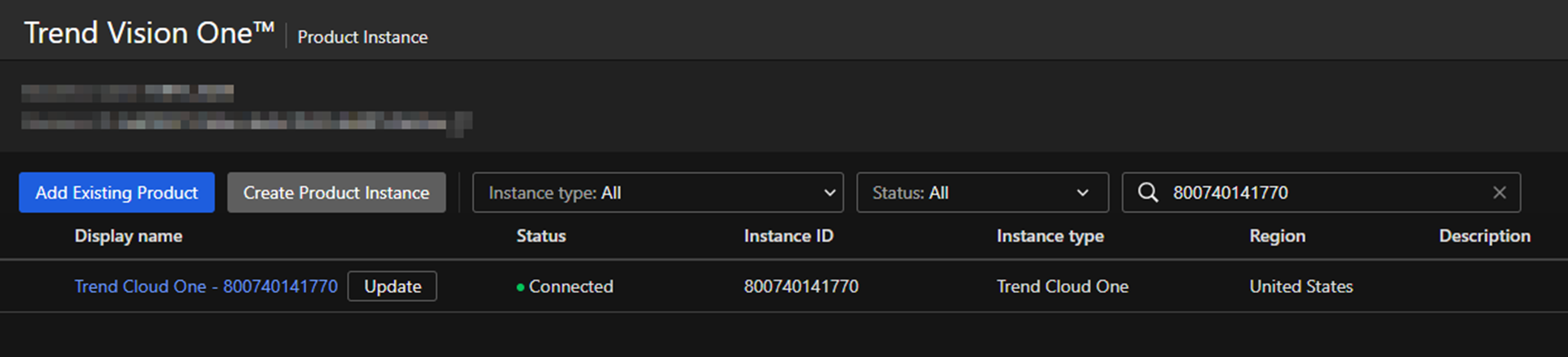Sort by the Region column header
The image size is (1568, 357).
(x=1277, y=236)
